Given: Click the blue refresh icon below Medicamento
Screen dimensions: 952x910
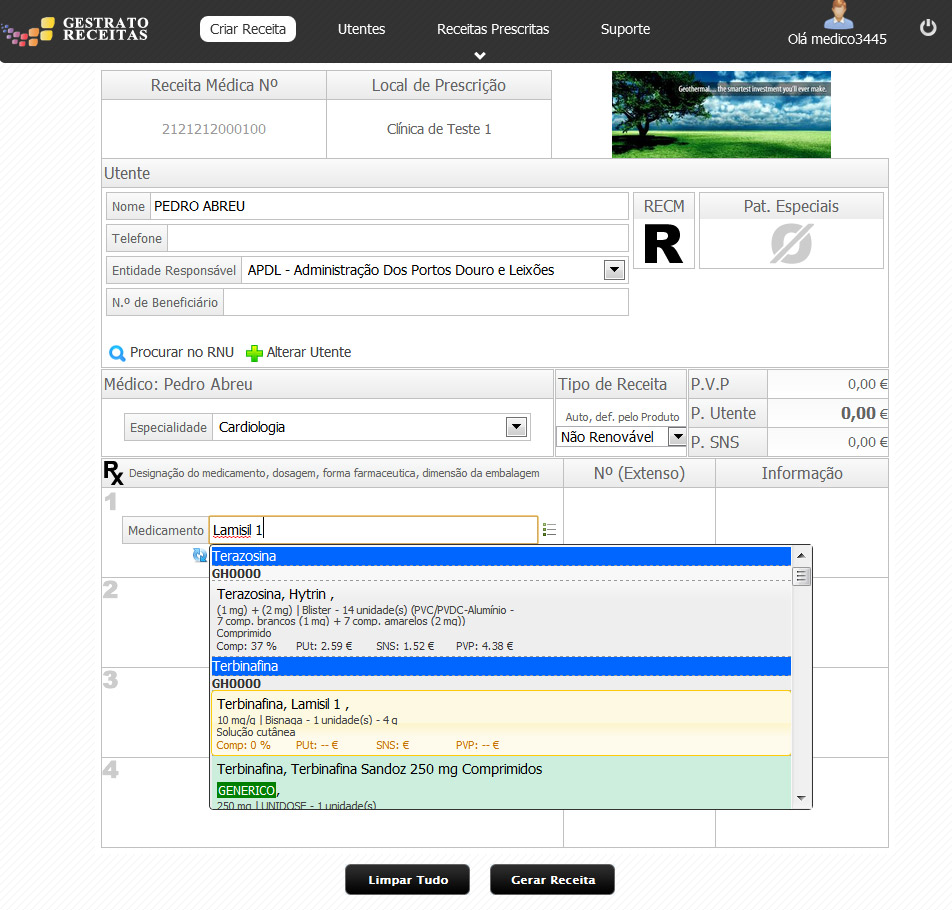Looking at the screenshot, I should pos(200,555).
